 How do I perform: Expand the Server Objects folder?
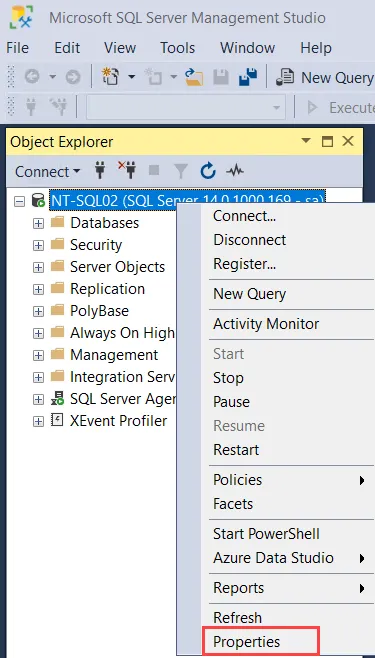pos(38,267)
